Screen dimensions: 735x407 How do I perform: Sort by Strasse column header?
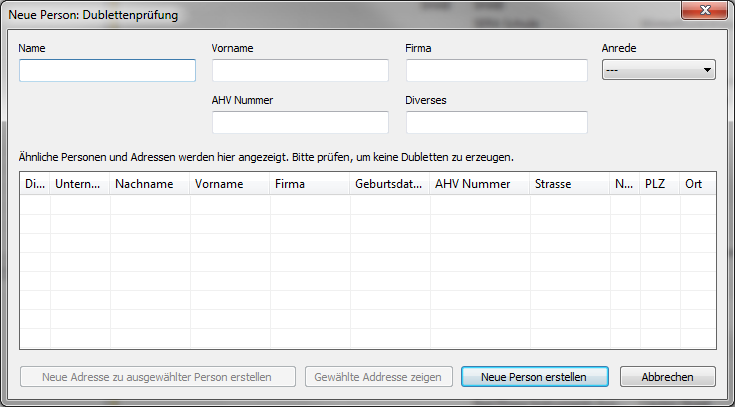(570, 184)
